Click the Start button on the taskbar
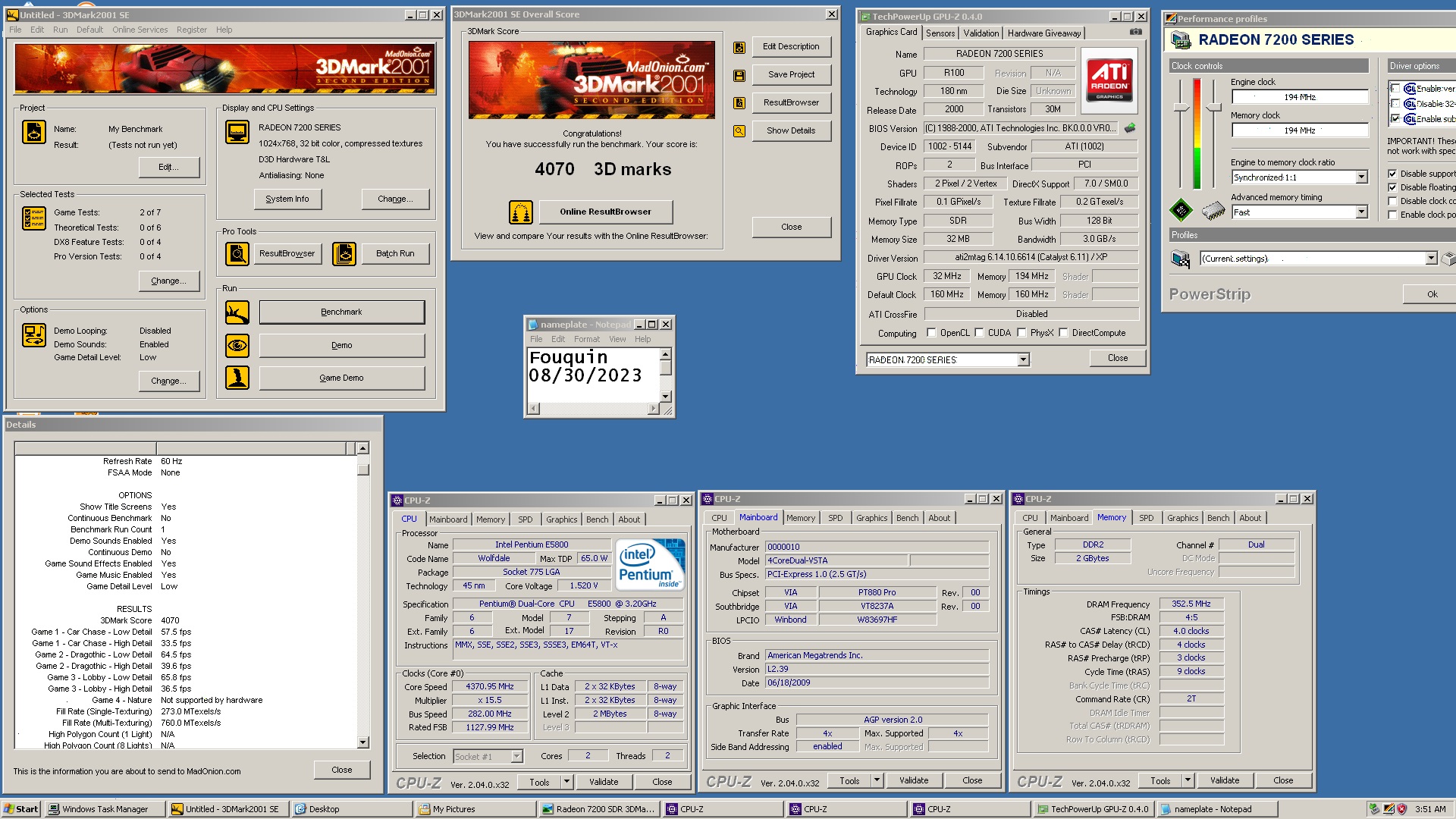Viewport: 1456px width, 819px height. (21, 809)
